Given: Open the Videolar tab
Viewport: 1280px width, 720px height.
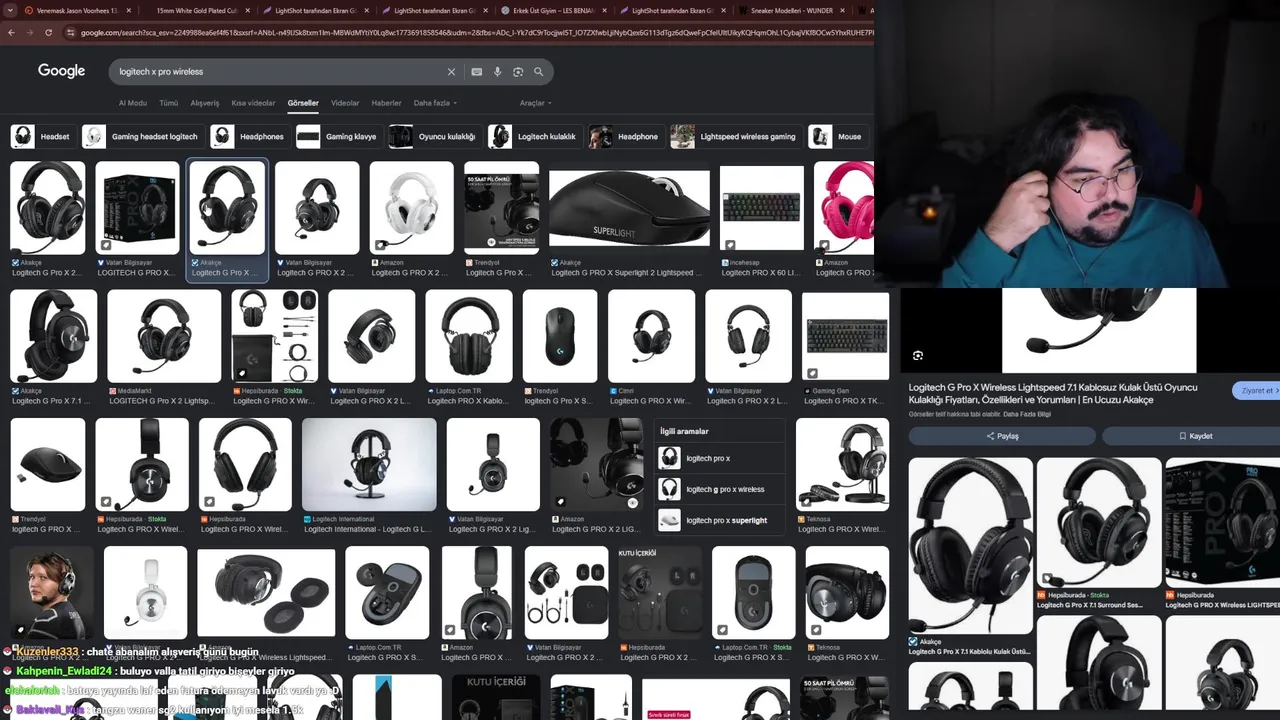Looking at the screenshot, I should click(345, 103).
